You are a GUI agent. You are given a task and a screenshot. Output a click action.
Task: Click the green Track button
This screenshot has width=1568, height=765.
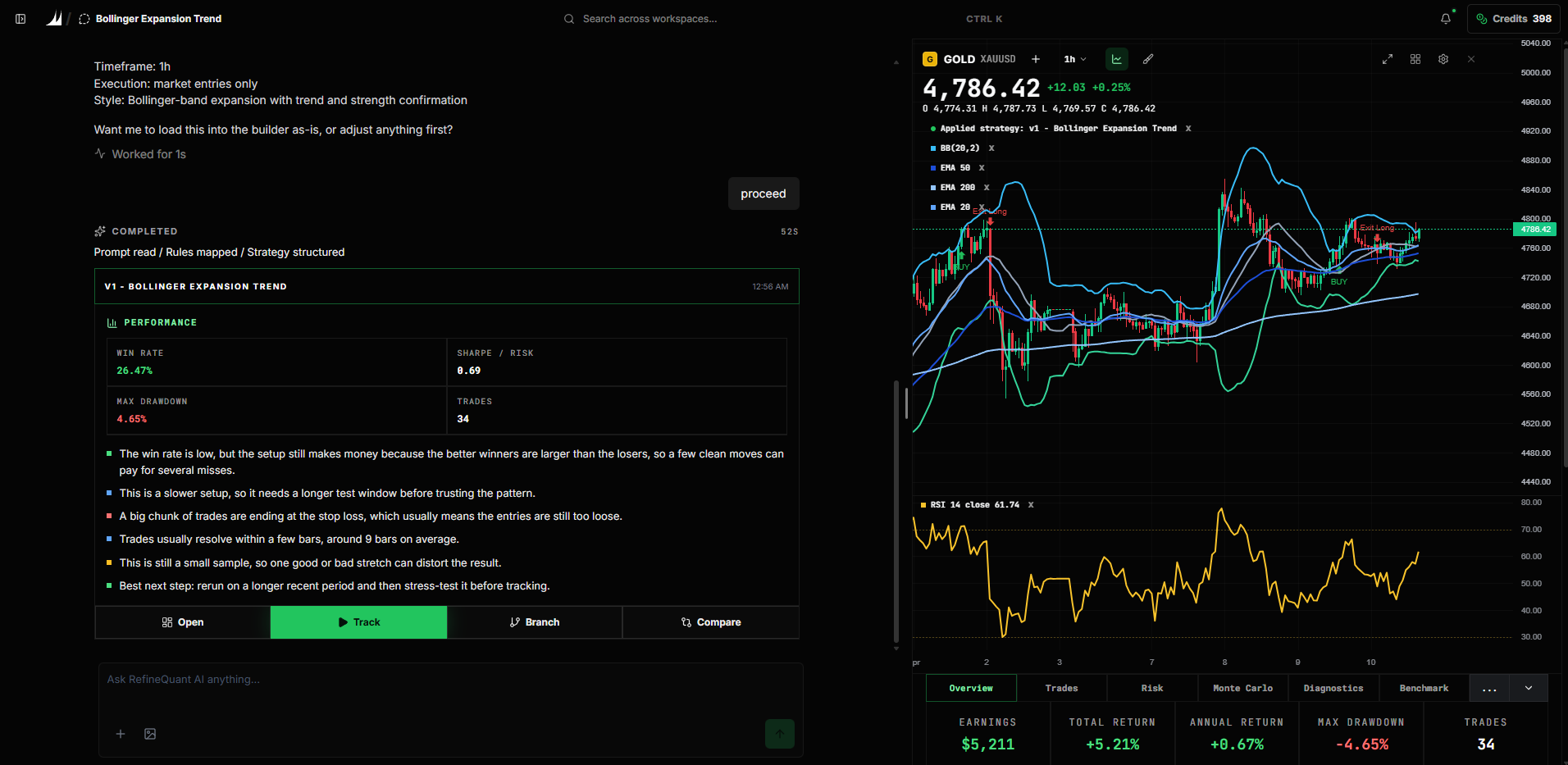(x=358, y=622)
